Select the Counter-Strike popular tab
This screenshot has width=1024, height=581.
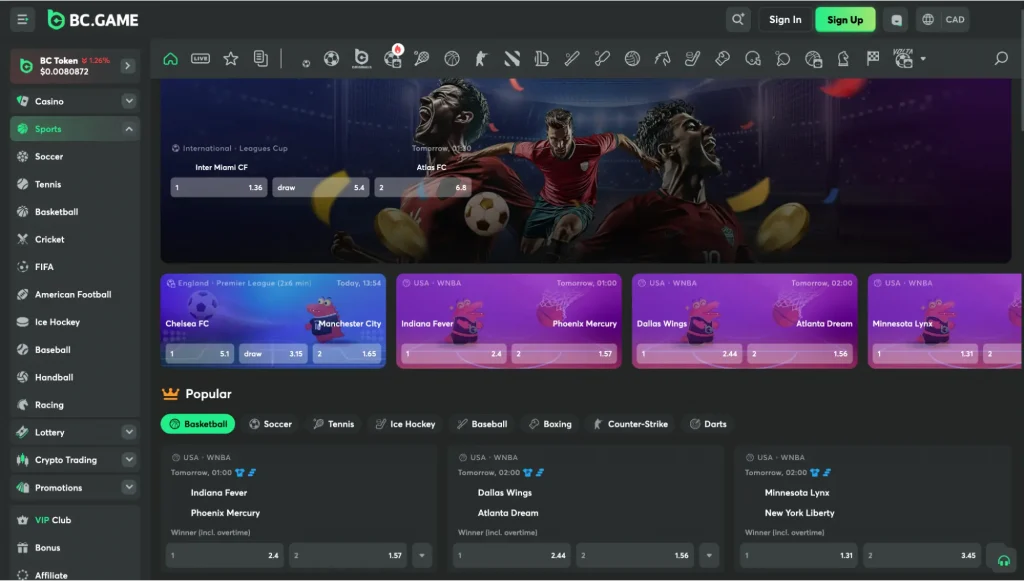point(629,424)
